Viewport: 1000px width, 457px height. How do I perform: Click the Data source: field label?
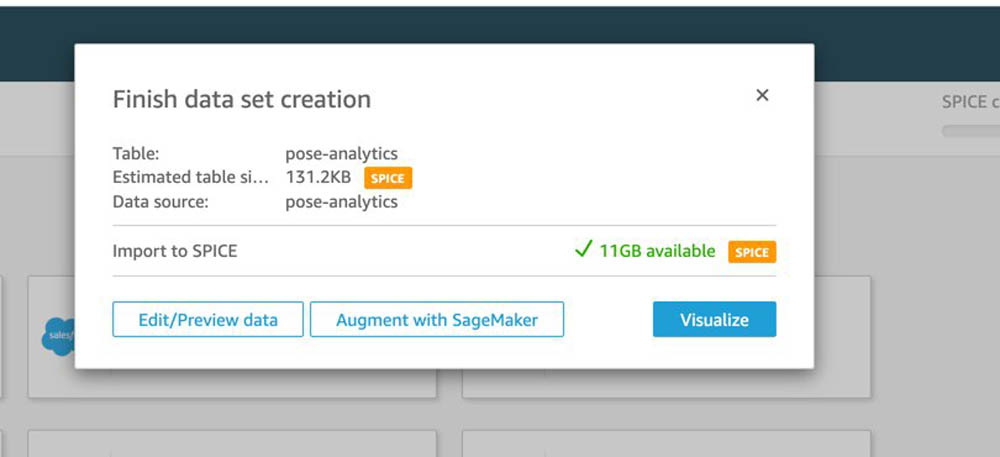point(161,202)
